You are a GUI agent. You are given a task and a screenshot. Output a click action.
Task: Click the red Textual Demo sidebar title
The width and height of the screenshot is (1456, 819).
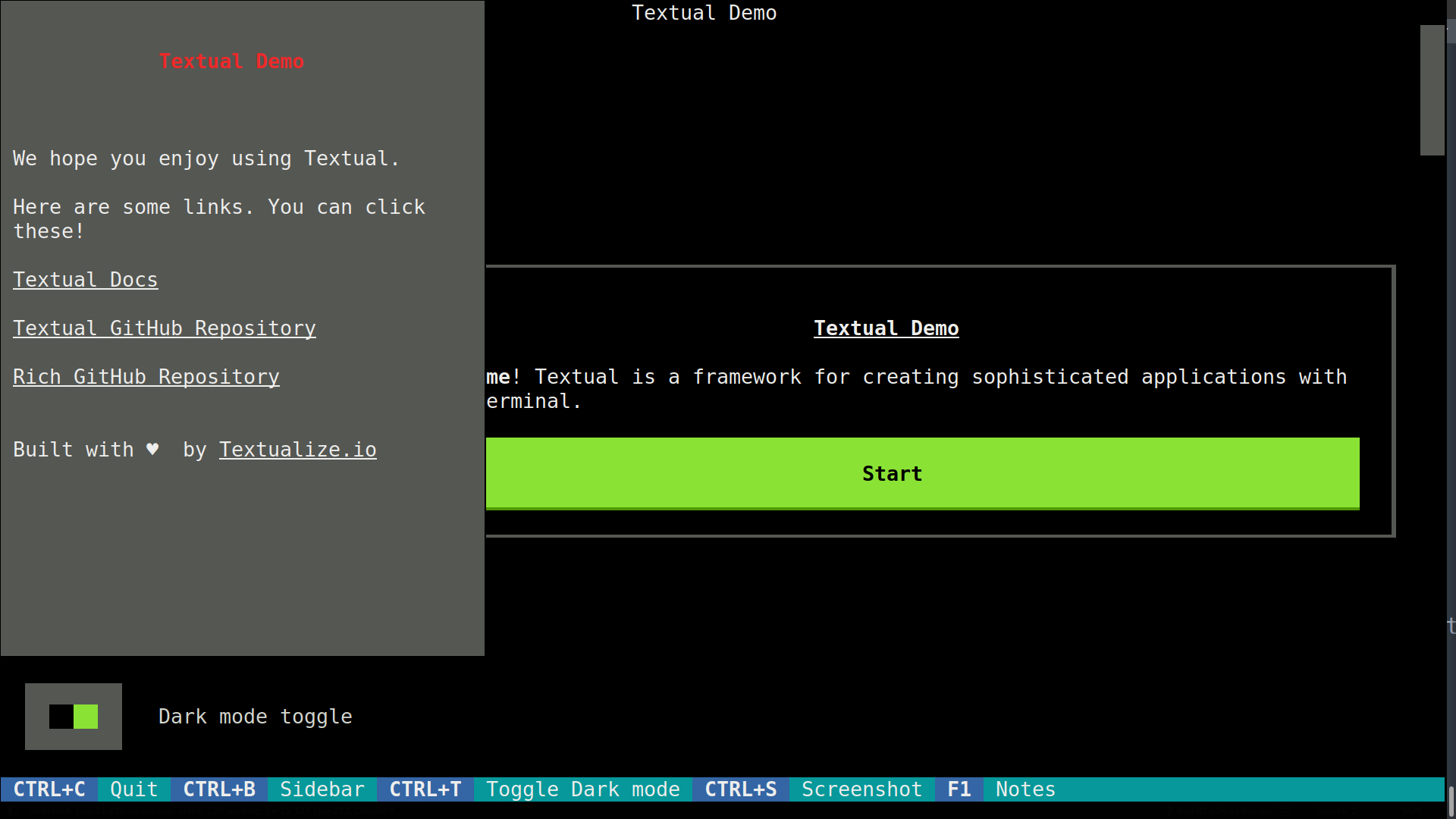pyautogui.click(x=231, y=61)
